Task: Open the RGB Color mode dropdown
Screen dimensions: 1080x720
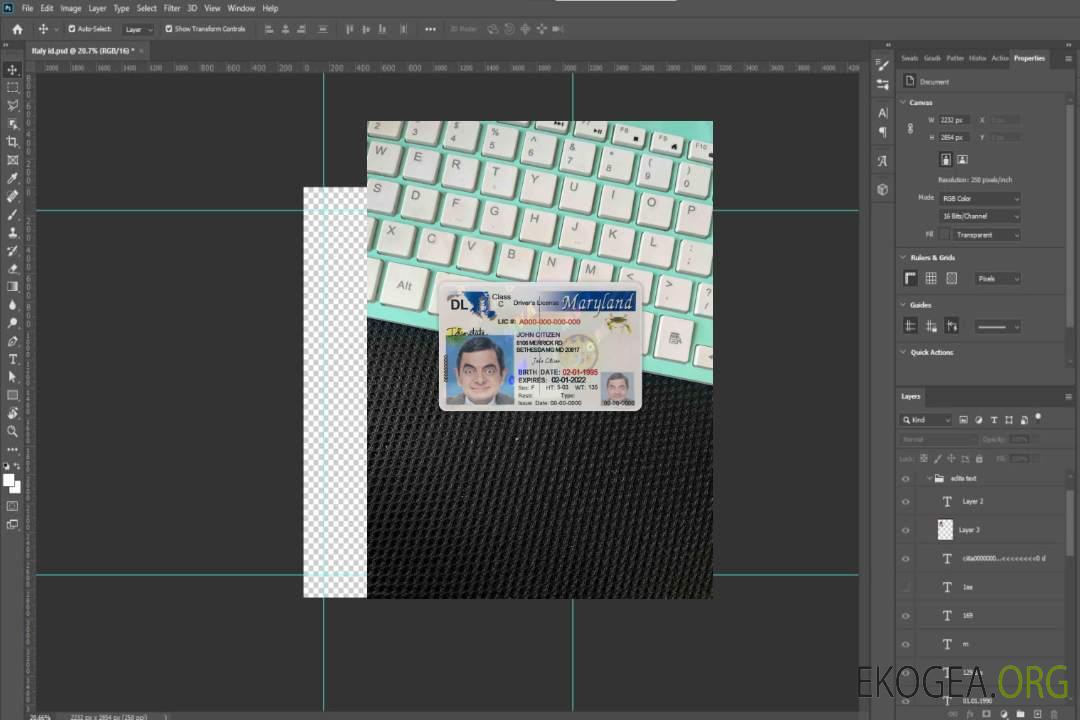Action: (x=980, y=199)
